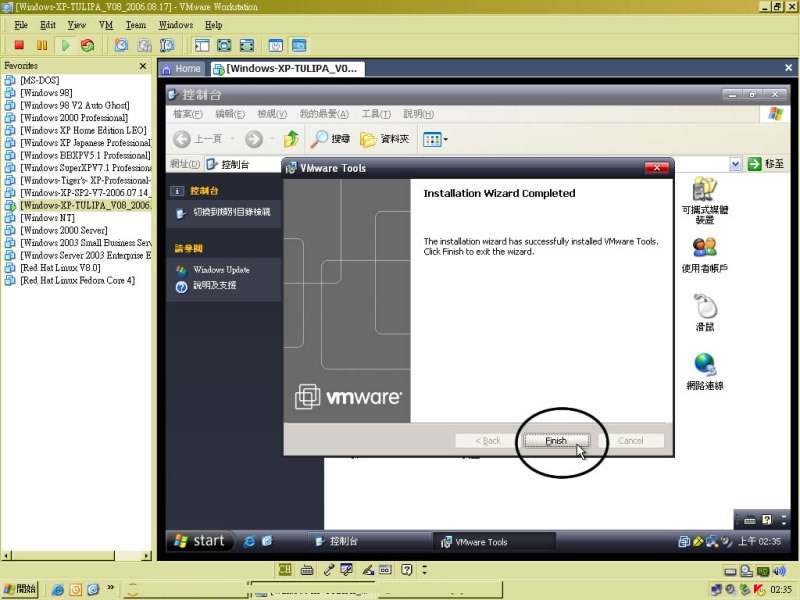Click the green Power On play icon
Viewport: 800px width, 600px height.
[x=65, y=45]
